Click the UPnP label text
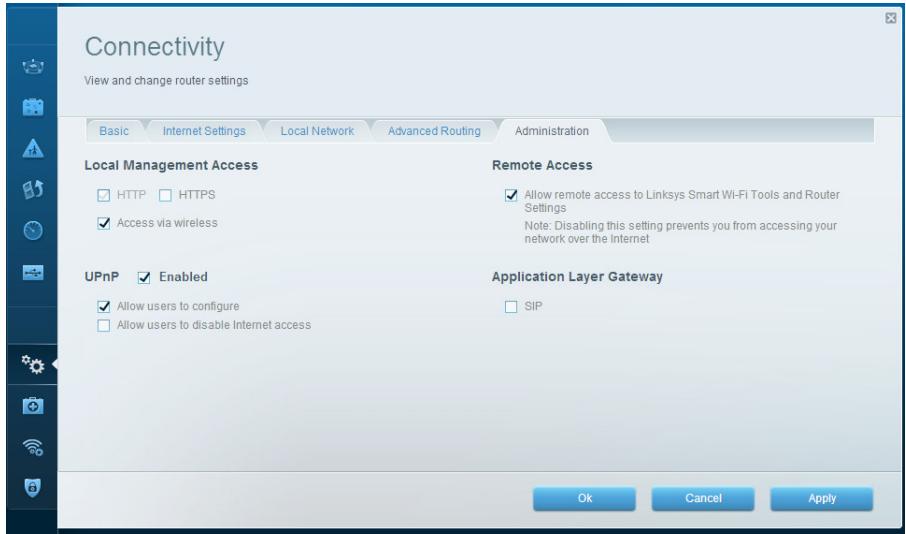The height and width of the screenshot is (534, 906). click(x=102, y=277)
